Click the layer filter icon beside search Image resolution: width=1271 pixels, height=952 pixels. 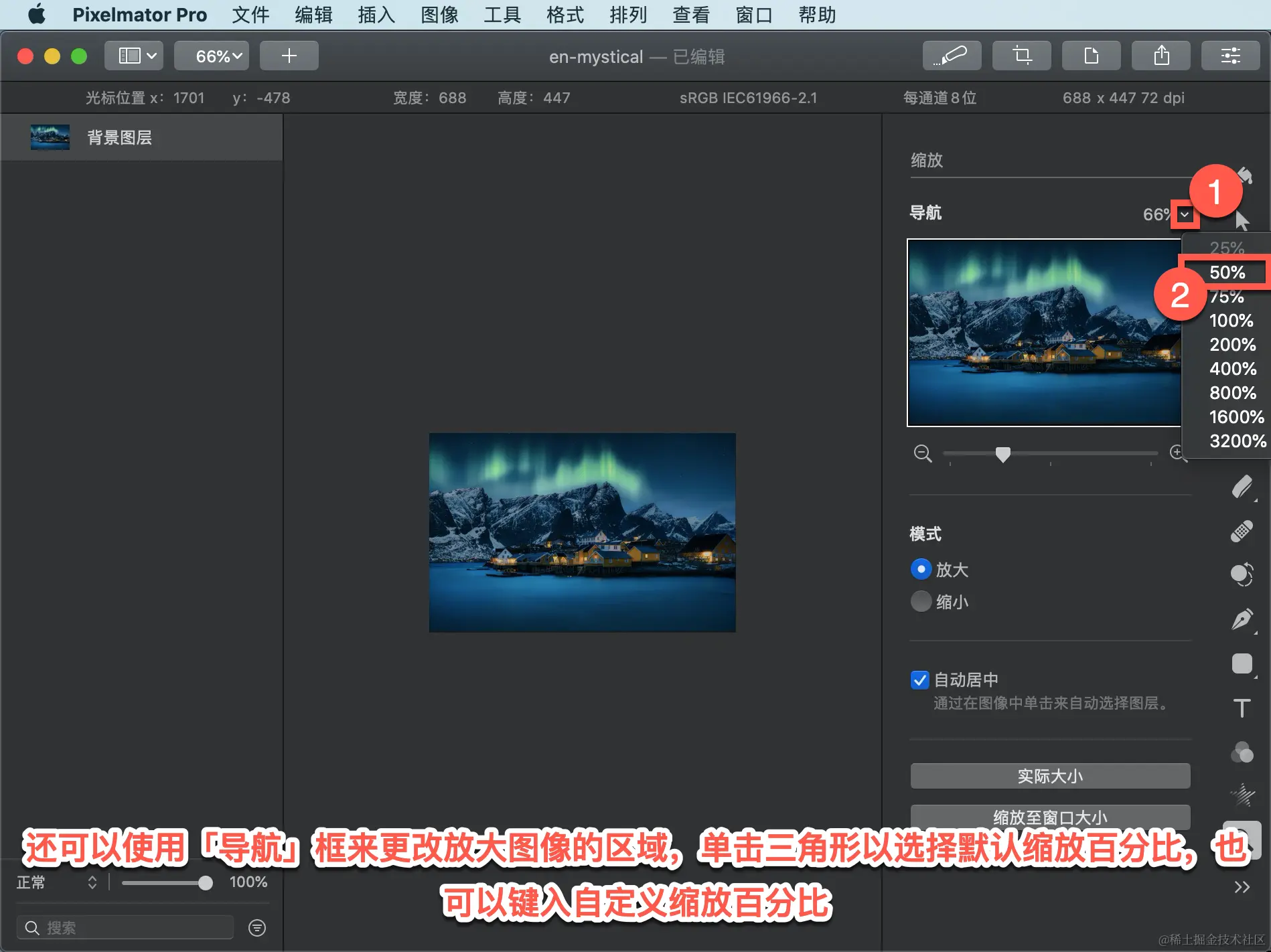pyautogui.click(x=257, y=927)
